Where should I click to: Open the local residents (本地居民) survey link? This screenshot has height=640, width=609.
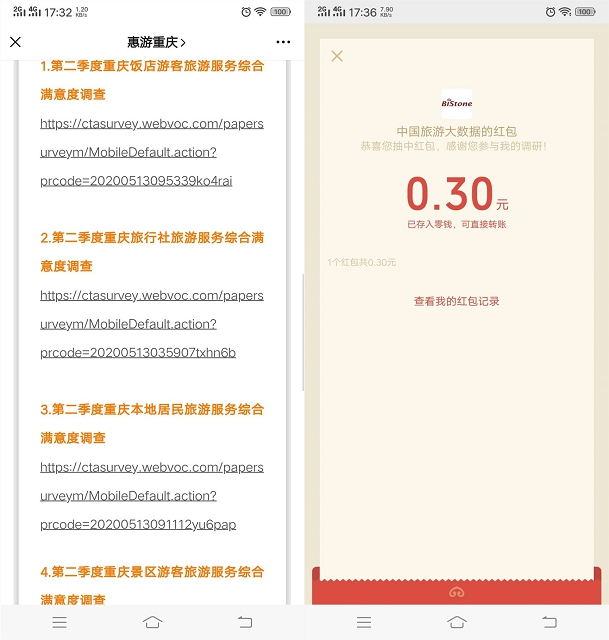click(x=152, y=495)
